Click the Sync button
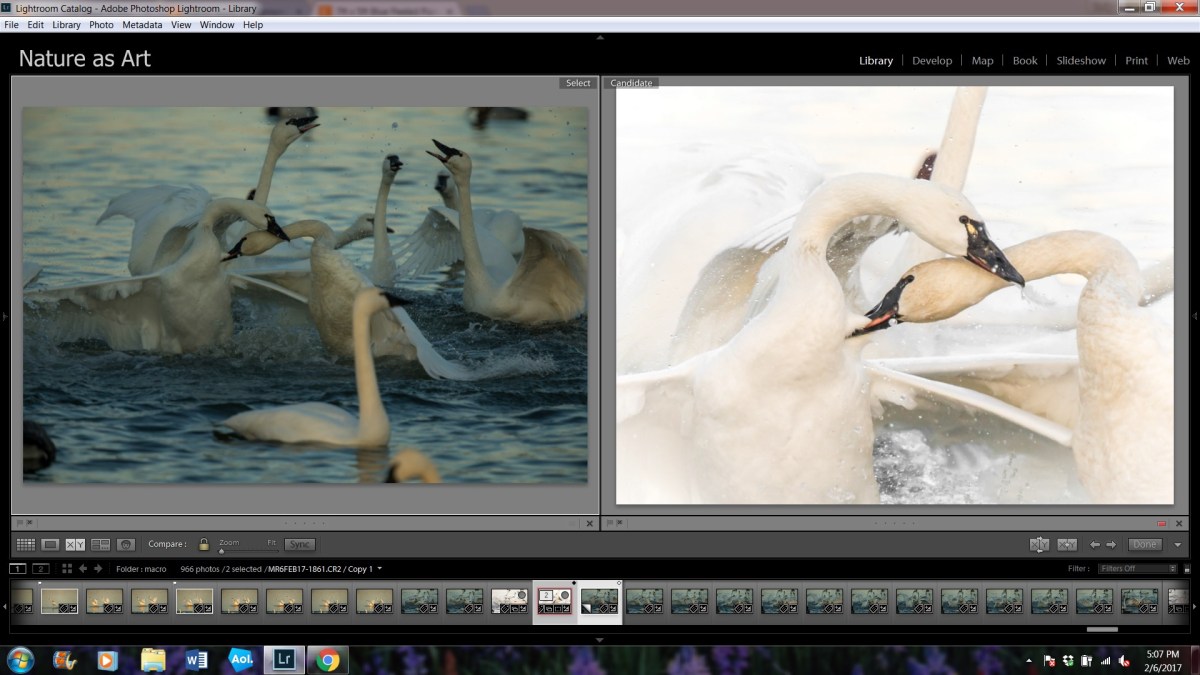Screen dimensions: 1200x675 [299, 545]
